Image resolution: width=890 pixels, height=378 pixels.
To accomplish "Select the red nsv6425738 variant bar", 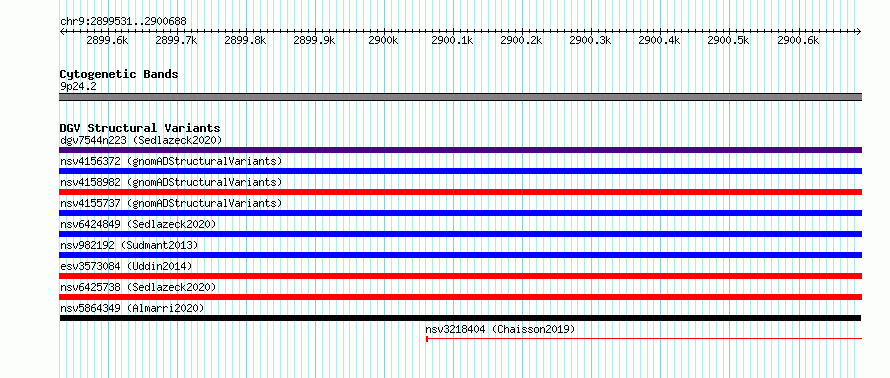I will click(460, 297).
